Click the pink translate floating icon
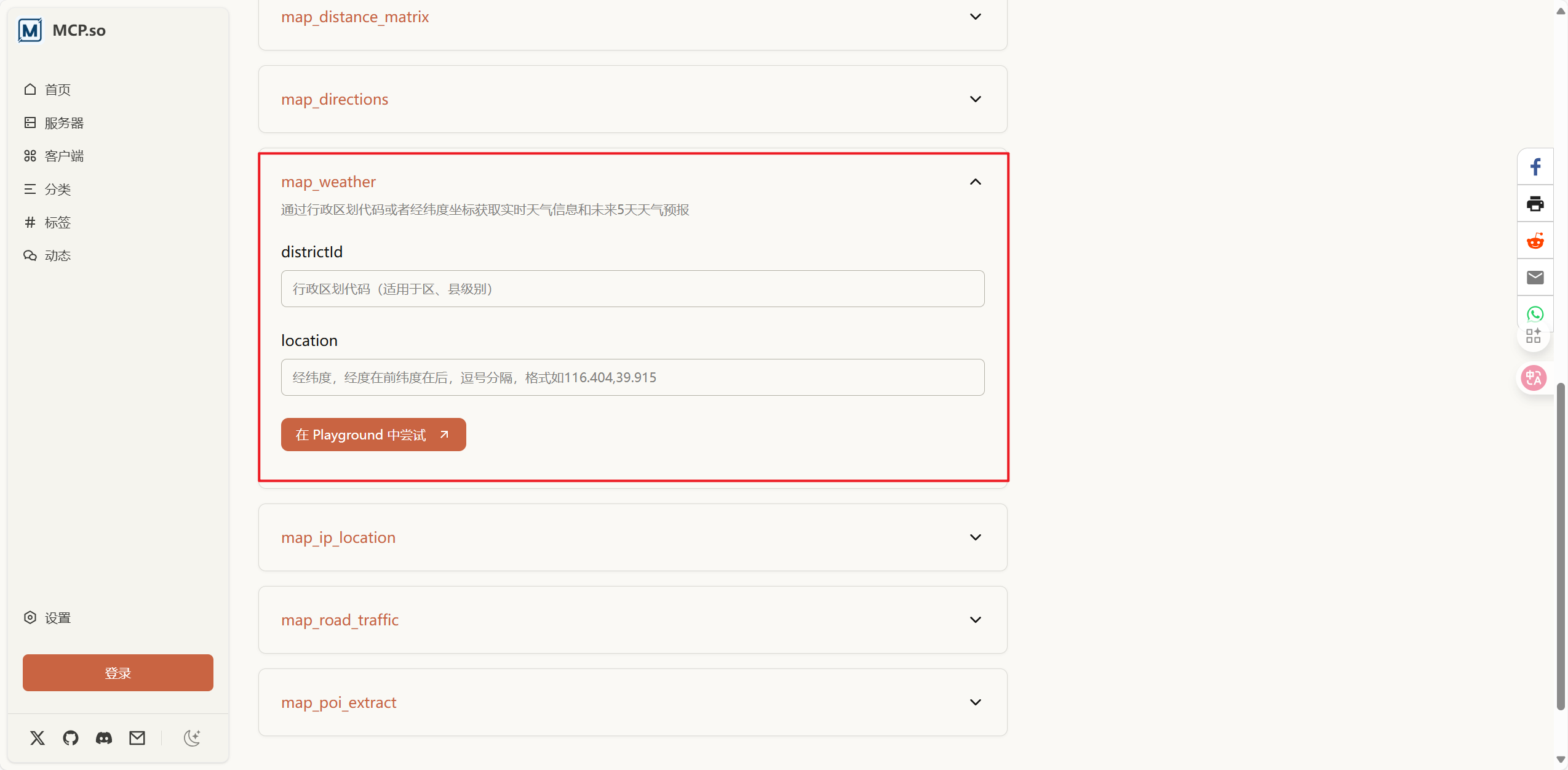This screenshot has height=770, width=1568. click(x=1533, y=377)
